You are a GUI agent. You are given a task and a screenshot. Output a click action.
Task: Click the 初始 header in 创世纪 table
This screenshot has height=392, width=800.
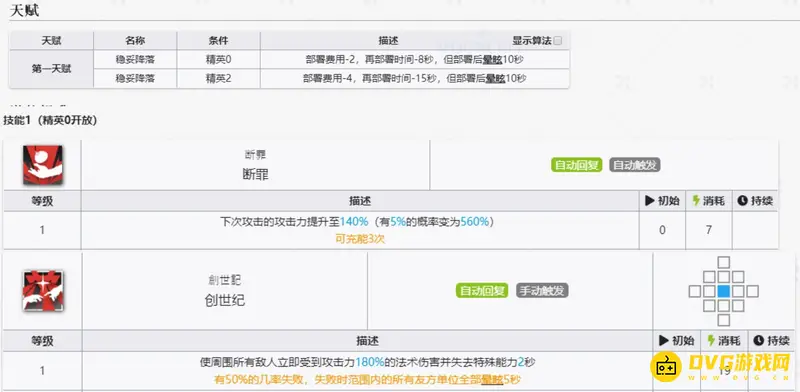tap(677, 340)
